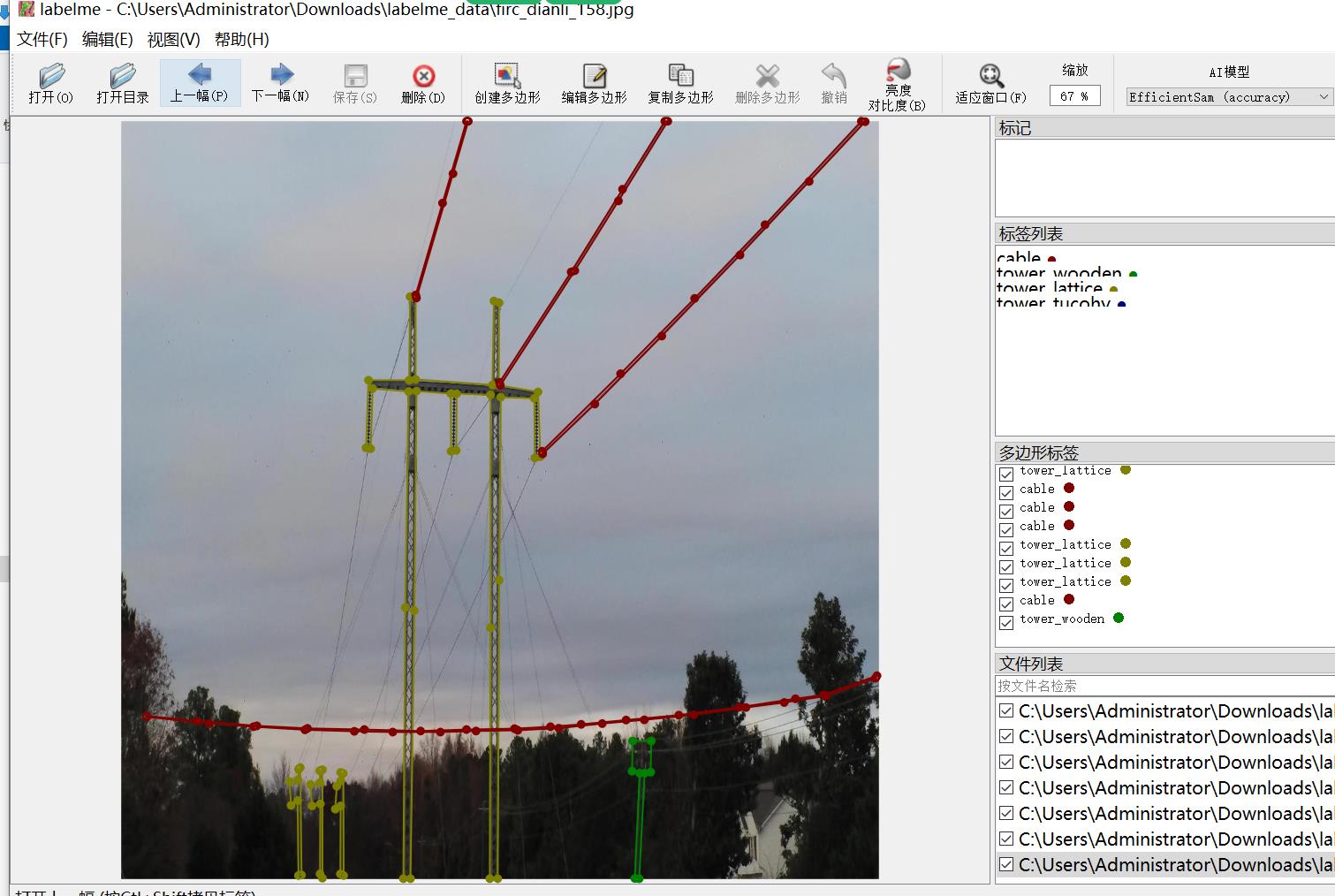1335x896 pixels.
Task: Click the Open file icon
Action: 51,77
